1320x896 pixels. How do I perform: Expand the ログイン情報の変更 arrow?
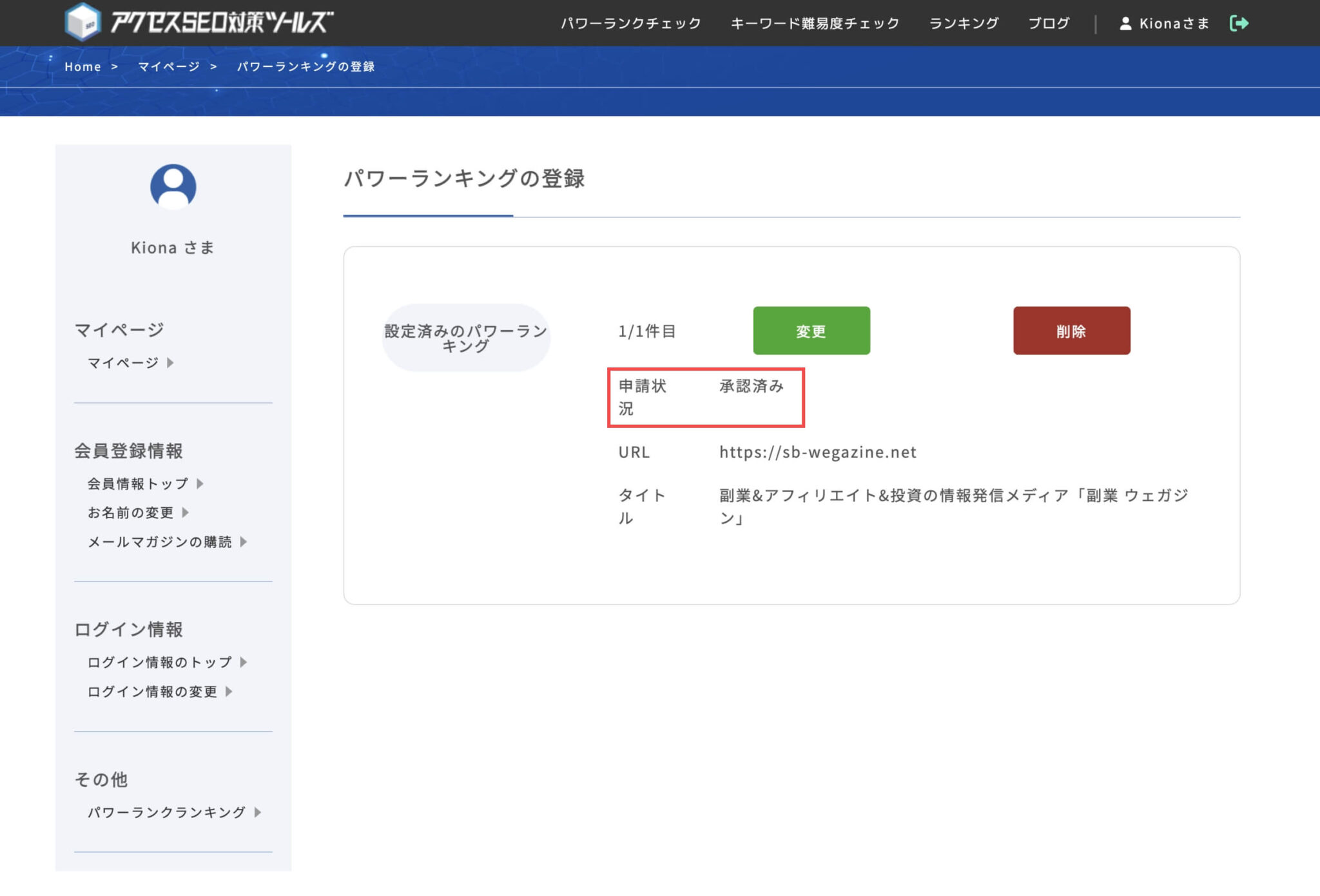click(228, 692)
